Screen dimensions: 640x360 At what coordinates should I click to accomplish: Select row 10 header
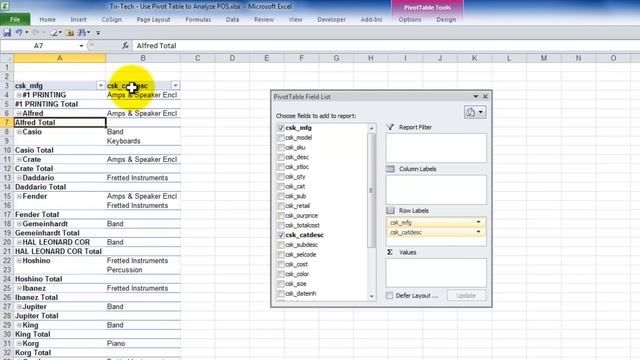point(7,150)
